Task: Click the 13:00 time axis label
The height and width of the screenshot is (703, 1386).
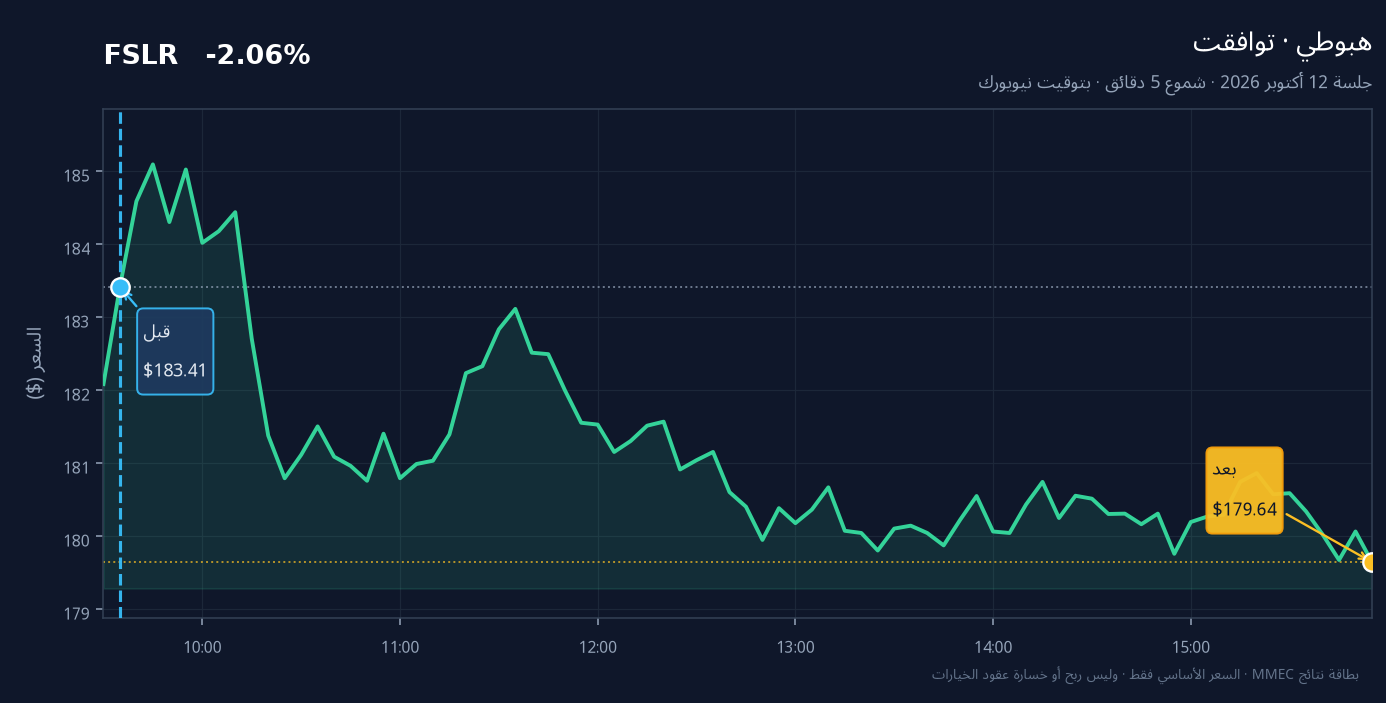Action: (795, 647)
